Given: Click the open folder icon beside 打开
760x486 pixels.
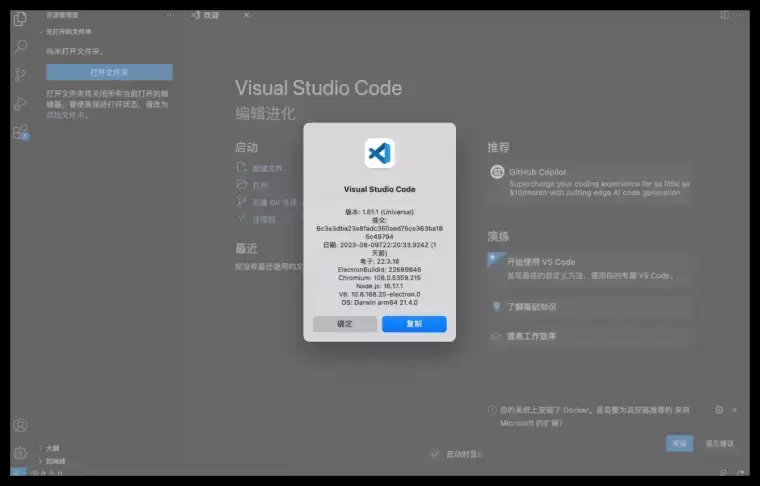Looking at the screenshot, I should [241, 184].
